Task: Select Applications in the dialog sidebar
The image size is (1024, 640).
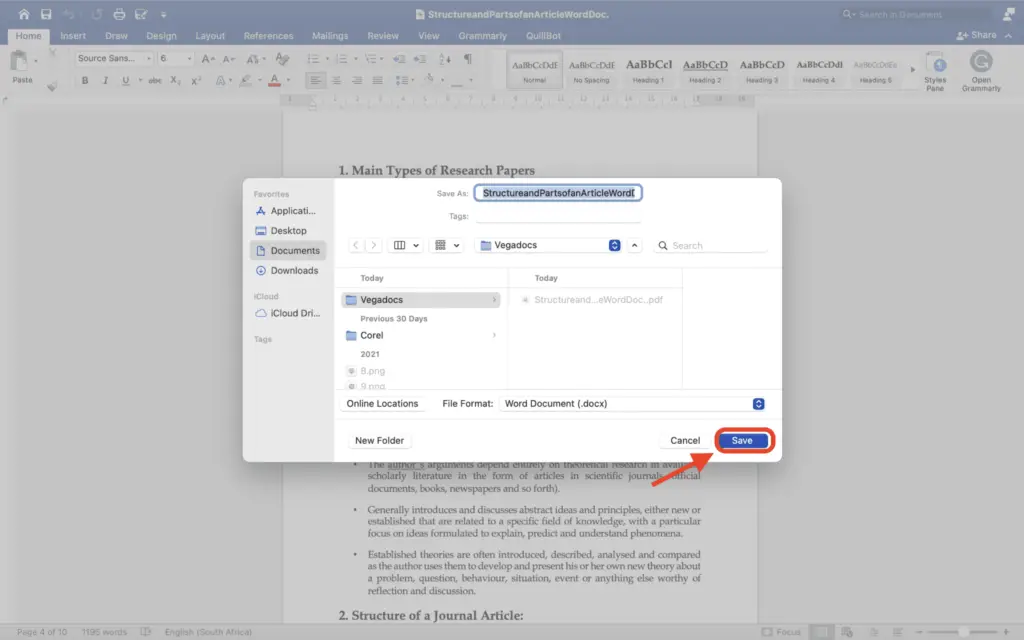Action: (x=286, y=211)
